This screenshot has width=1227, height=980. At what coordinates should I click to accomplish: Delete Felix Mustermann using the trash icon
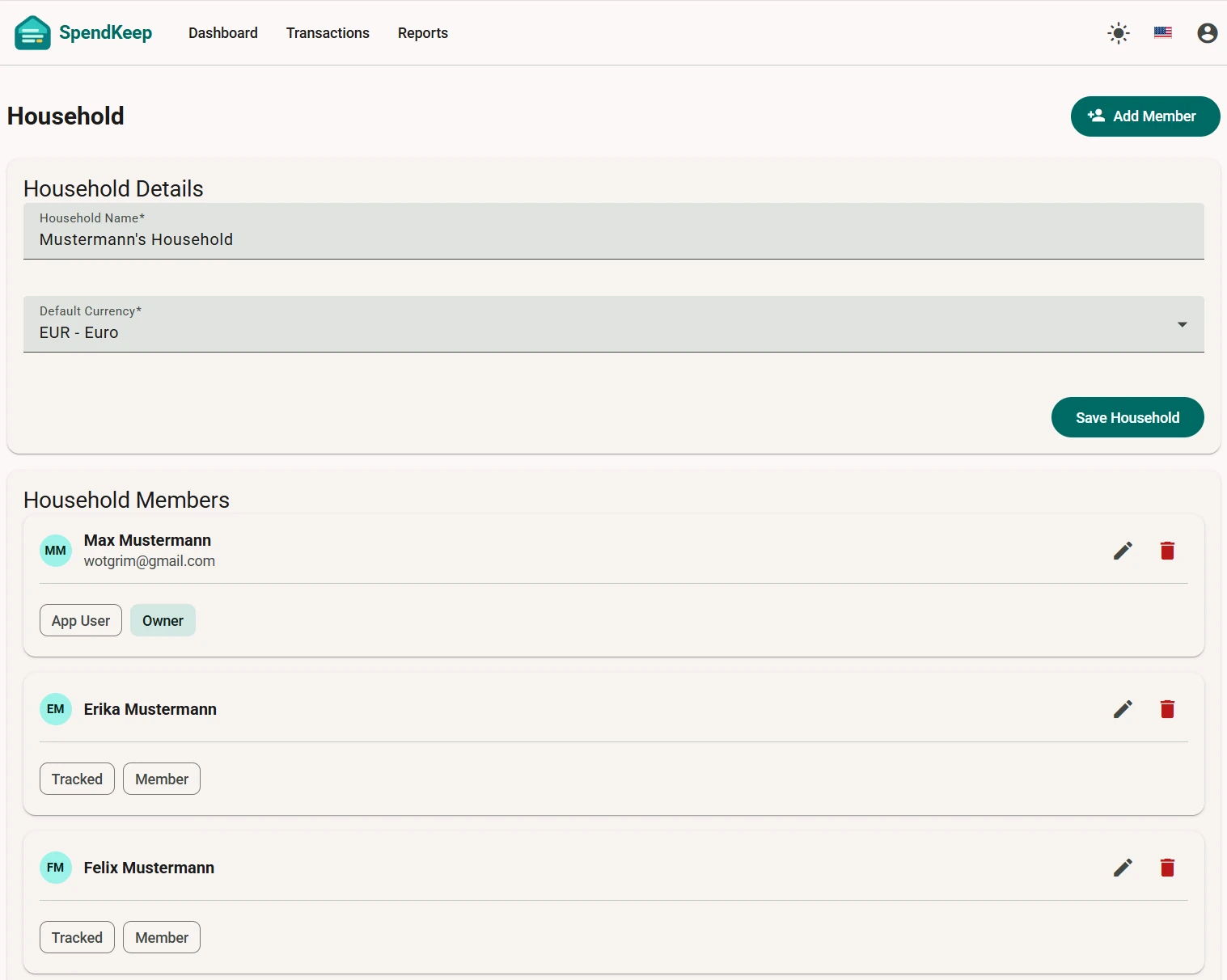tap(1167, 868)
